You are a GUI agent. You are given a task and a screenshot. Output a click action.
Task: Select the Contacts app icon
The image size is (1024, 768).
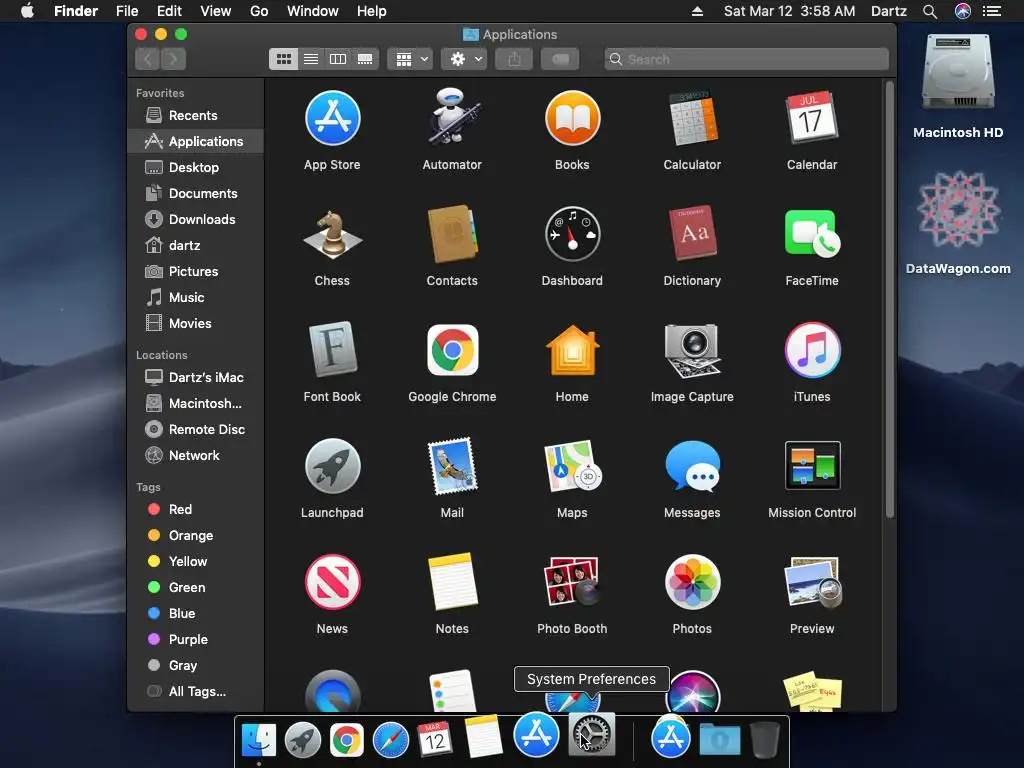(x=452, y=234)
